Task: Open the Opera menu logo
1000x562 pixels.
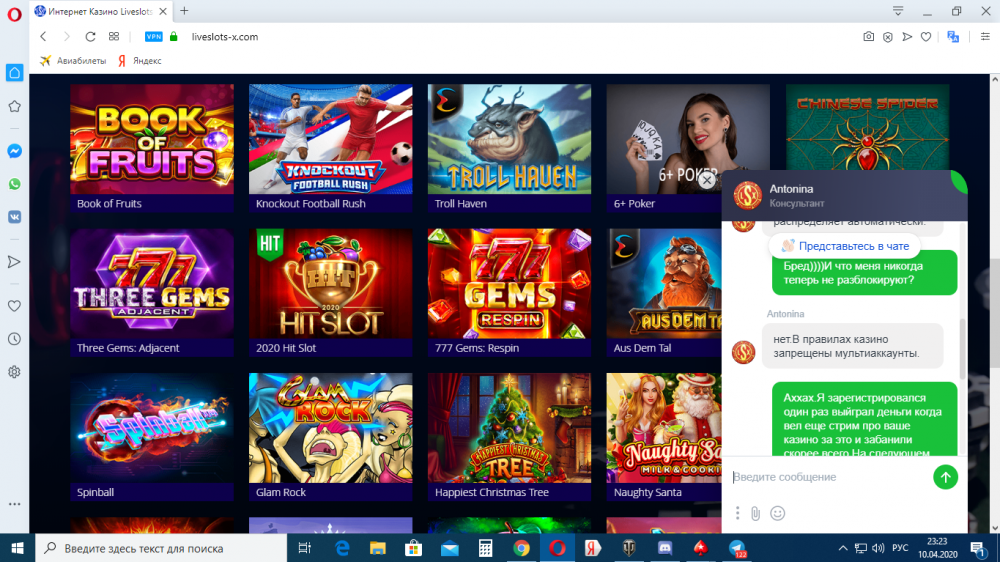Action: tap(14, 13)
